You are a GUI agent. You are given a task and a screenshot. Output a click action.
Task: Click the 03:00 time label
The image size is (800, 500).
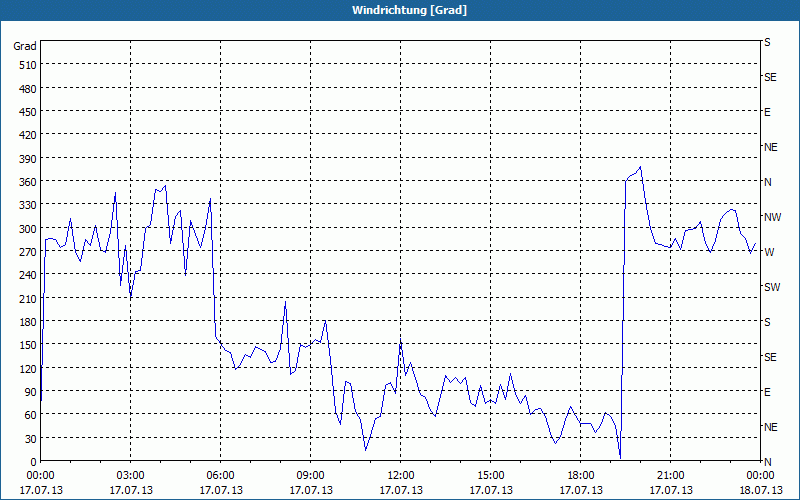[131, 476]
